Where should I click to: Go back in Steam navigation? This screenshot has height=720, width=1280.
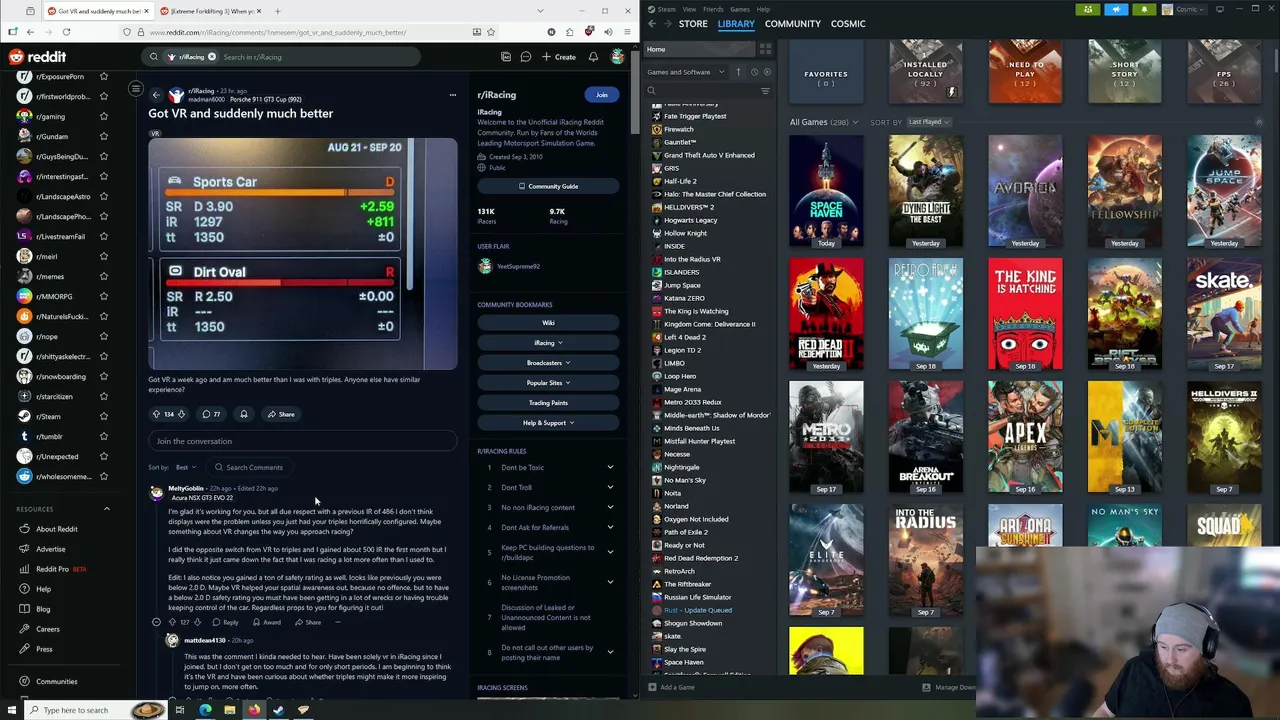pos(652,24)
